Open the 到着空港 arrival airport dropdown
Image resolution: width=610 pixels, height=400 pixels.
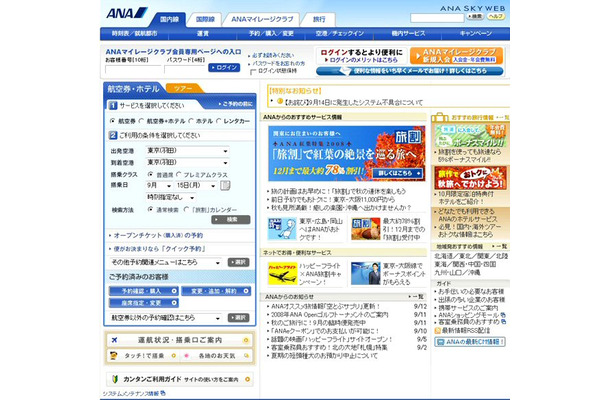pyautogui.click(x=188, y=163)
